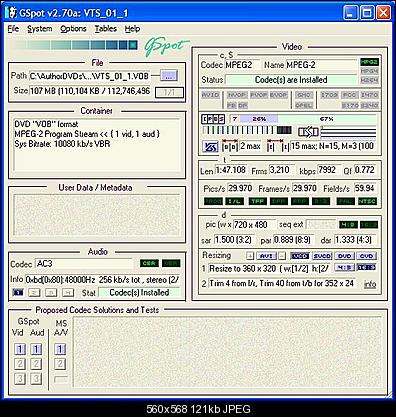Click the Path text field
396x417 pixels.
90,76
